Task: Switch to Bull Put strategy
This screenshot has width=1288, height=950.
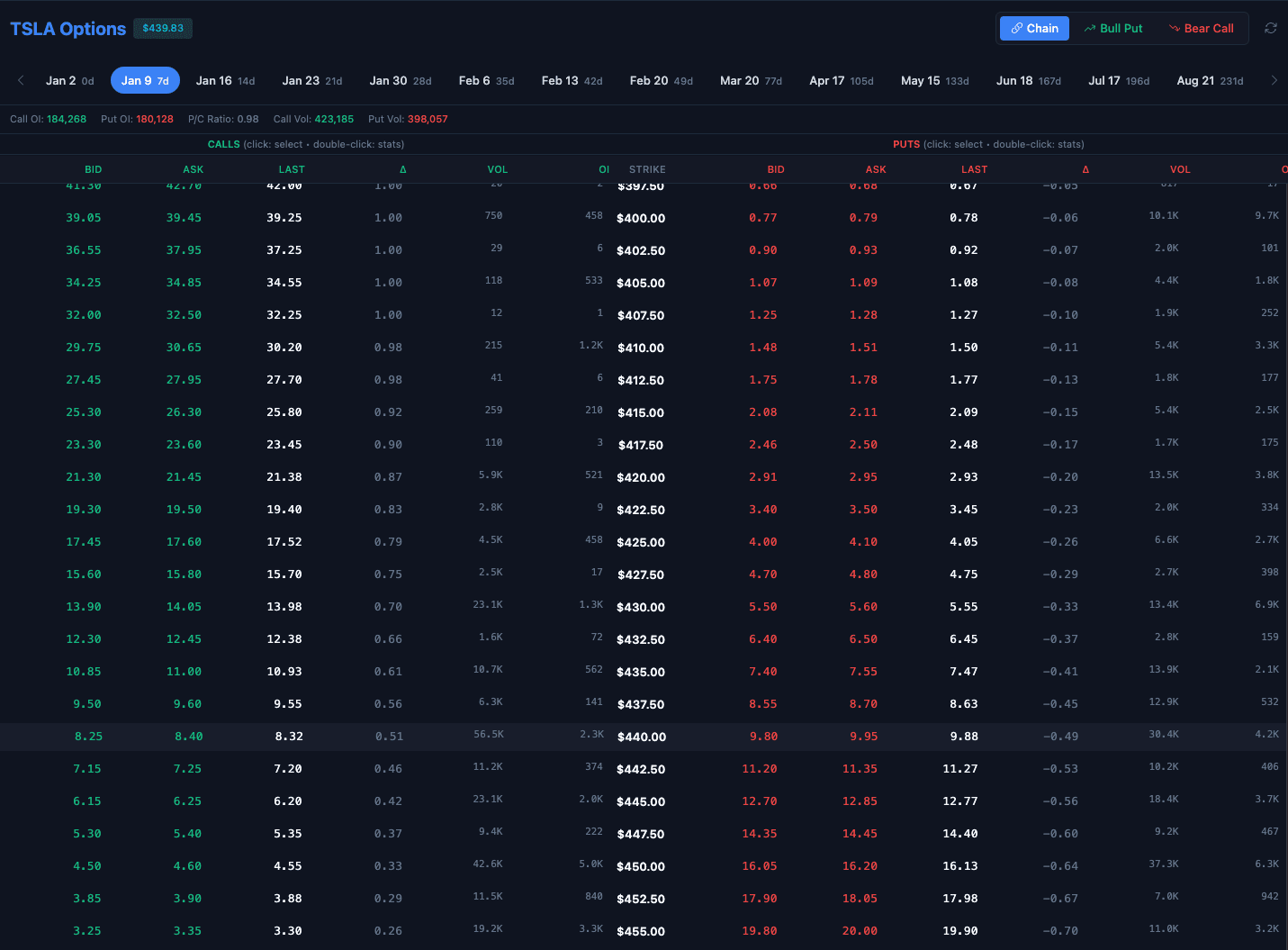Action: 1113,28
